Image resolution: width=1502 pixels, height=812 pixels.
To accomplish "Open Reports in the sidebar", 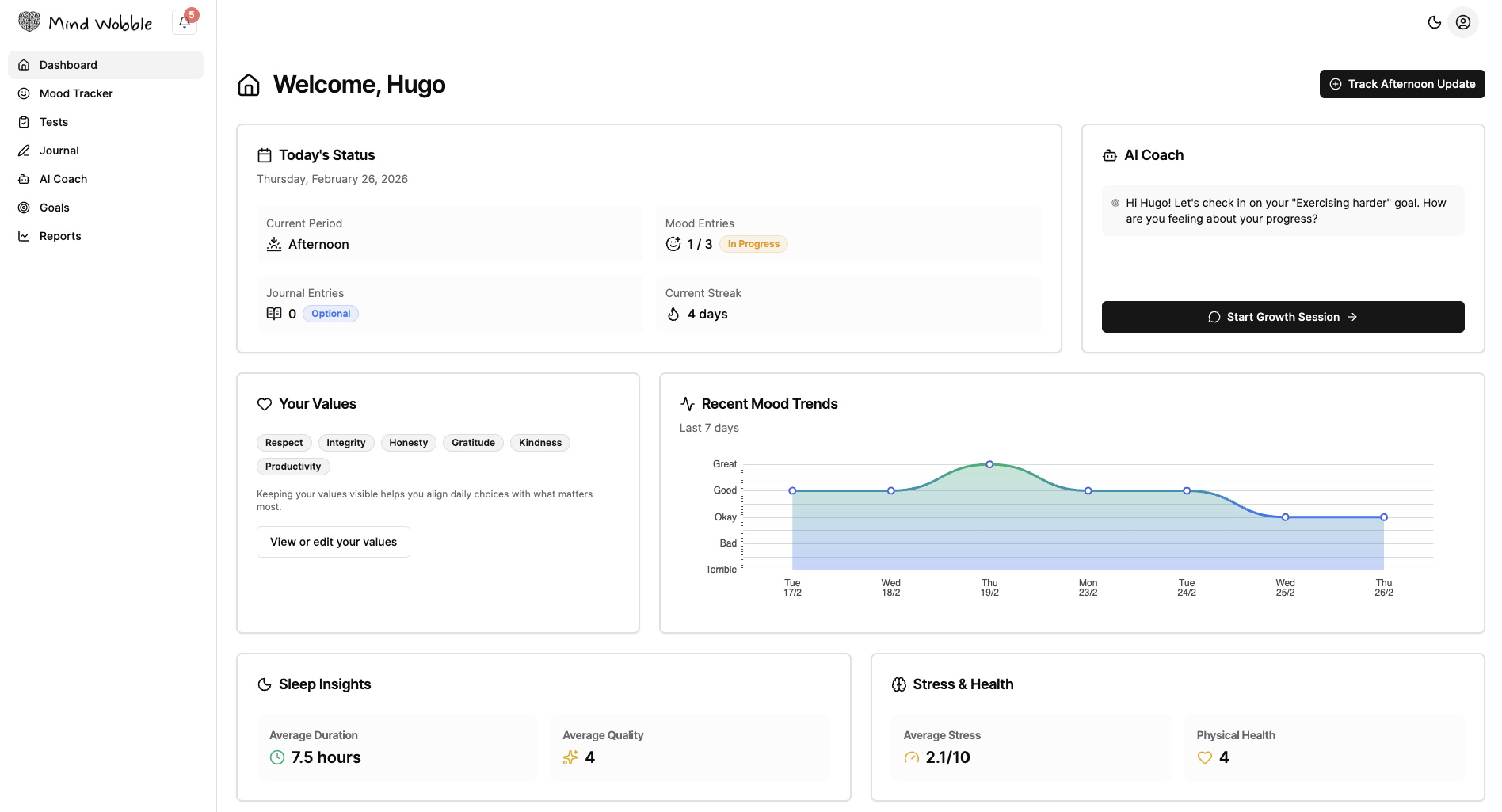I will pos(105,236).
